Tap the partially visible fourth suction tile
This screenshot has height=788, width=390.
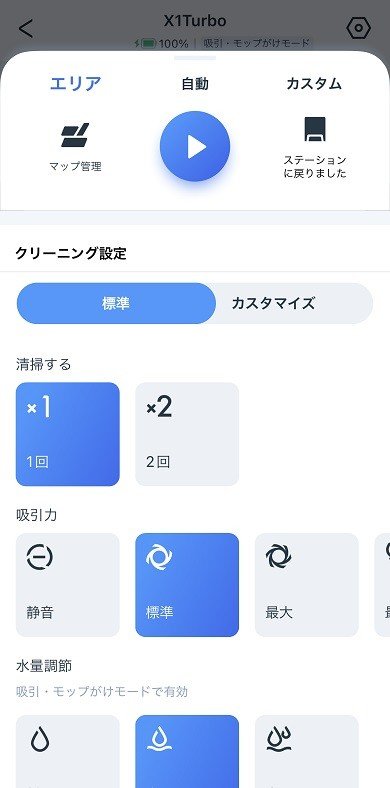(382, 585)
